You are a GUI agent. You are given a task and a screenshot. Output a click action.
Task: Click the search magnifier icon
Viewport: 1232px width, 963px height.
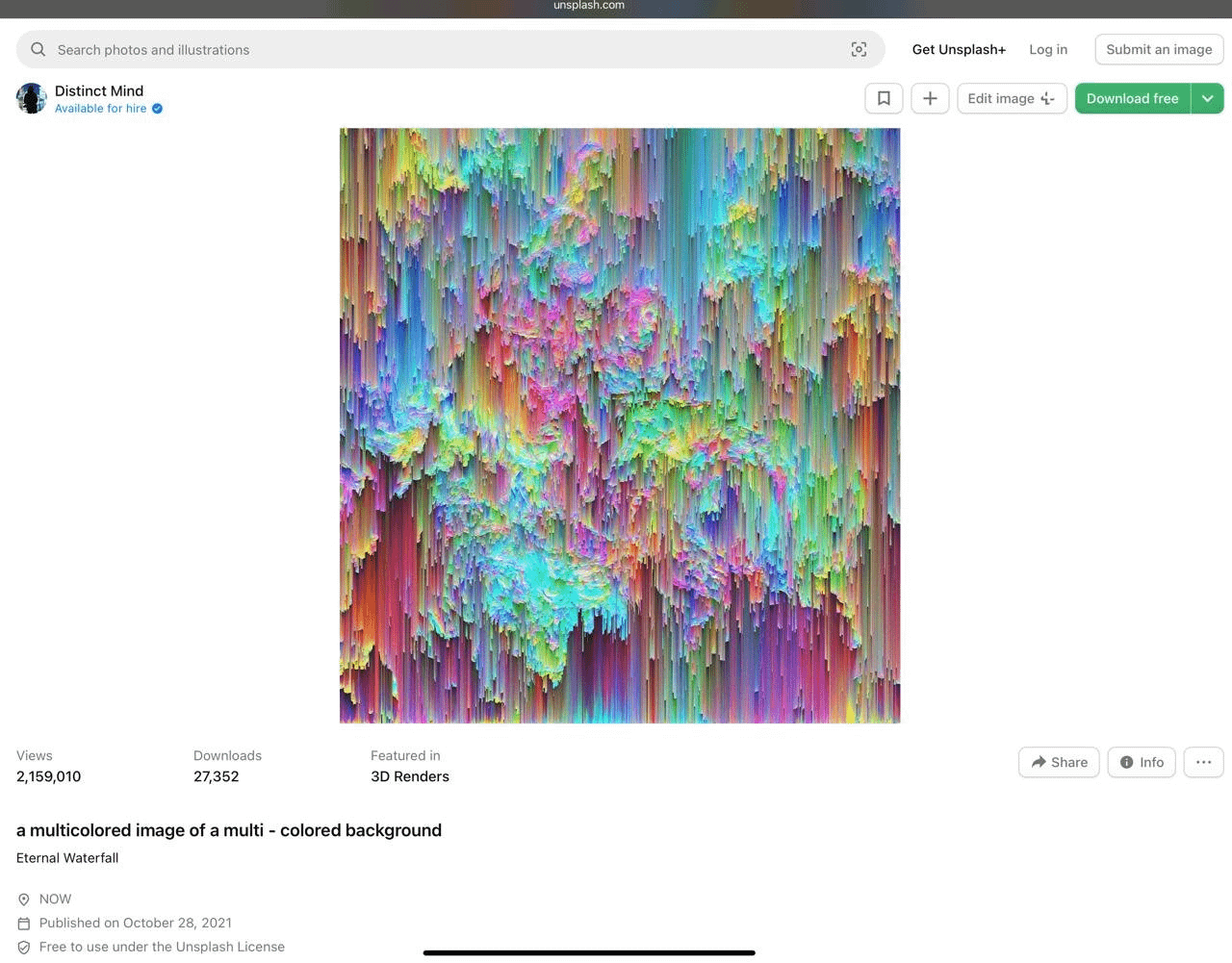point(38,49)
